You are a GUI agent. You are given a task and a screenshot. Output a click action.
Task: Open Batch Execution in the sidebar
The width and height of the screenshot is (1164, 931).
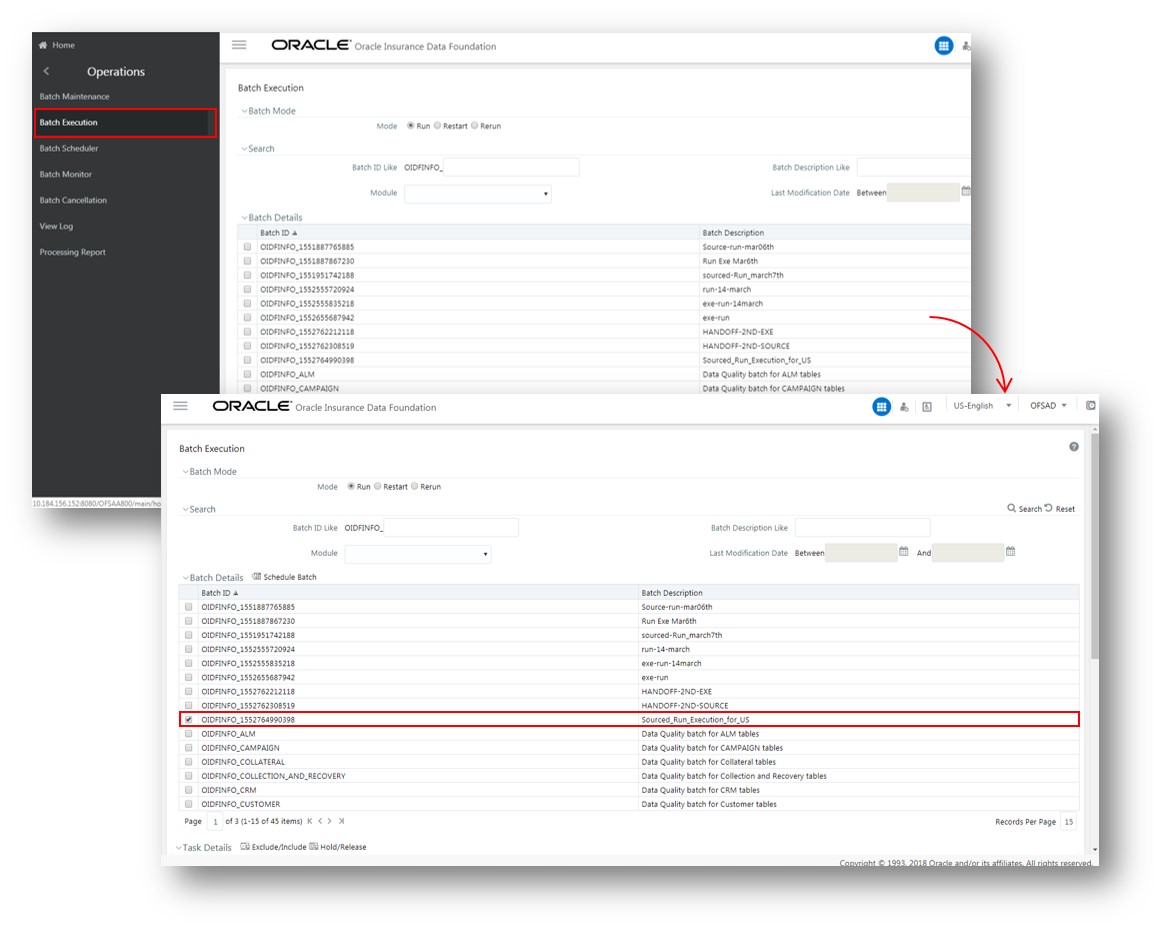(x=125, y=122)
